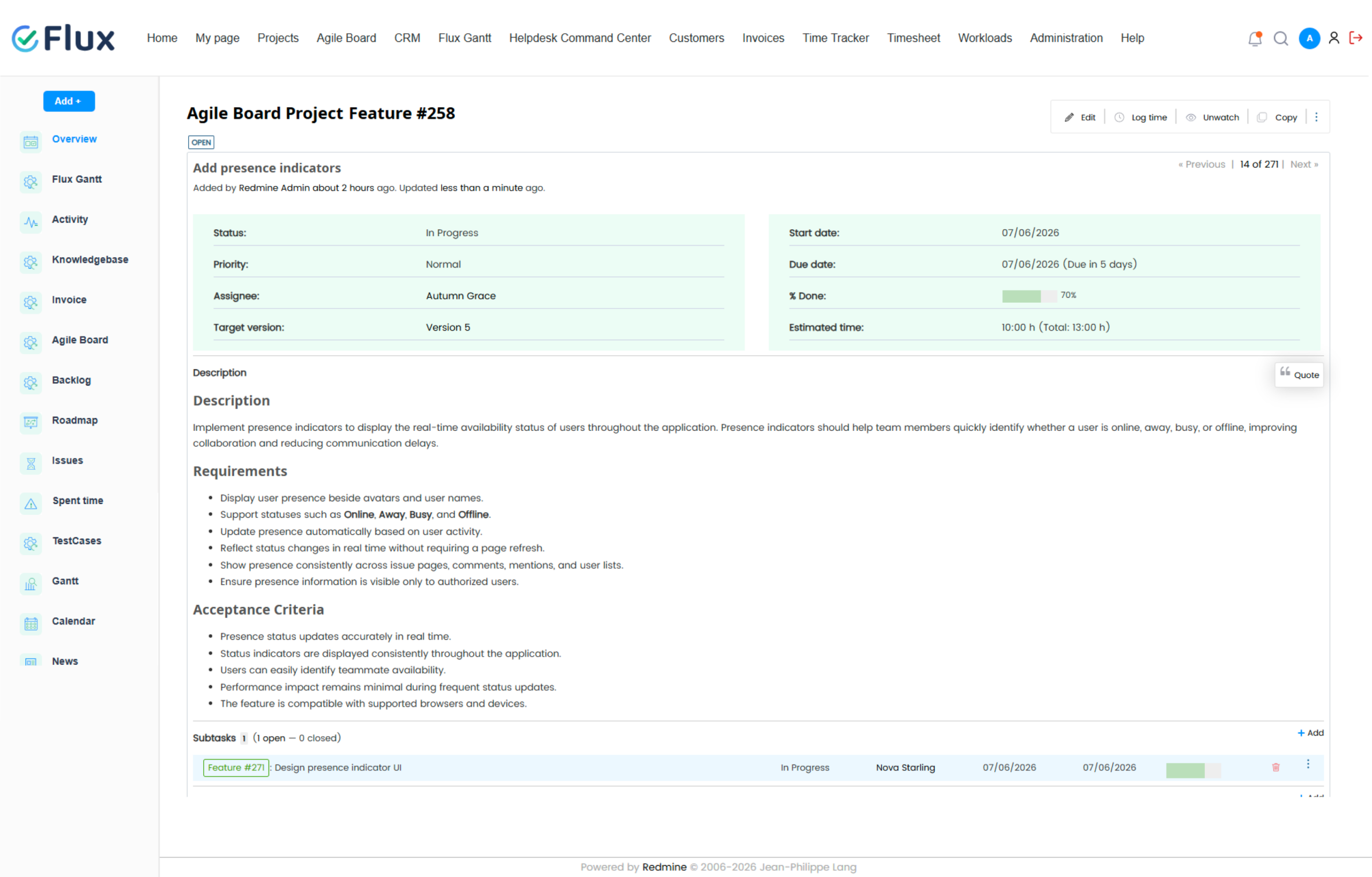Click Feature #271 subtask progress bar

(x=1193, y=770)
